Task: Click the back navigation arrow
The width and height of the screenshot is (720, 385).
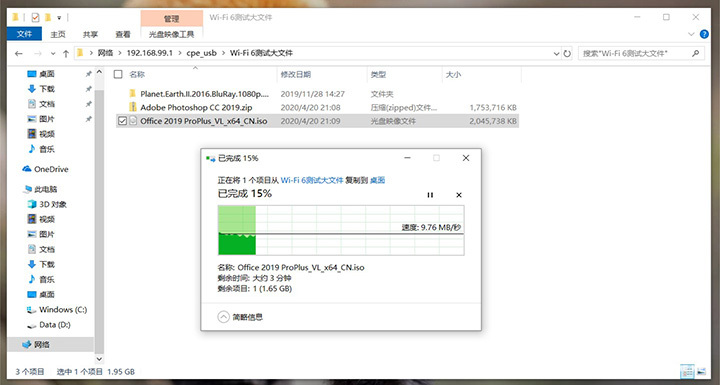Action: (19, 53)
